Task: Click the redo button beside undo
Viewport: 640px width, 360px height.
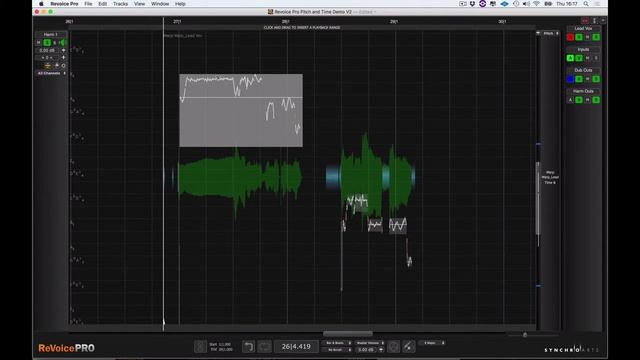Action: coord(264,347)
